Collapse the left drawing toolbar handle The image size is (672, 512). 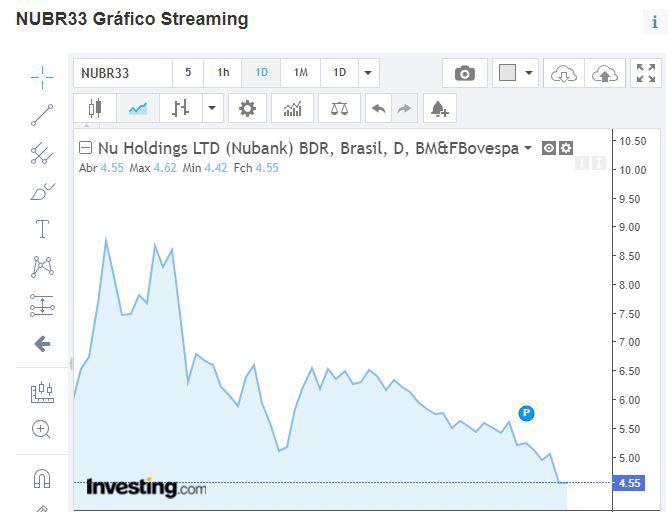(x=71, y=363)
